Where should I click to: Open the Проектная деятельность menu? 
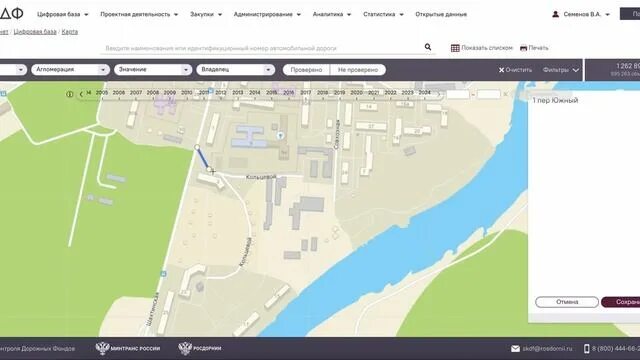point(139,14)
